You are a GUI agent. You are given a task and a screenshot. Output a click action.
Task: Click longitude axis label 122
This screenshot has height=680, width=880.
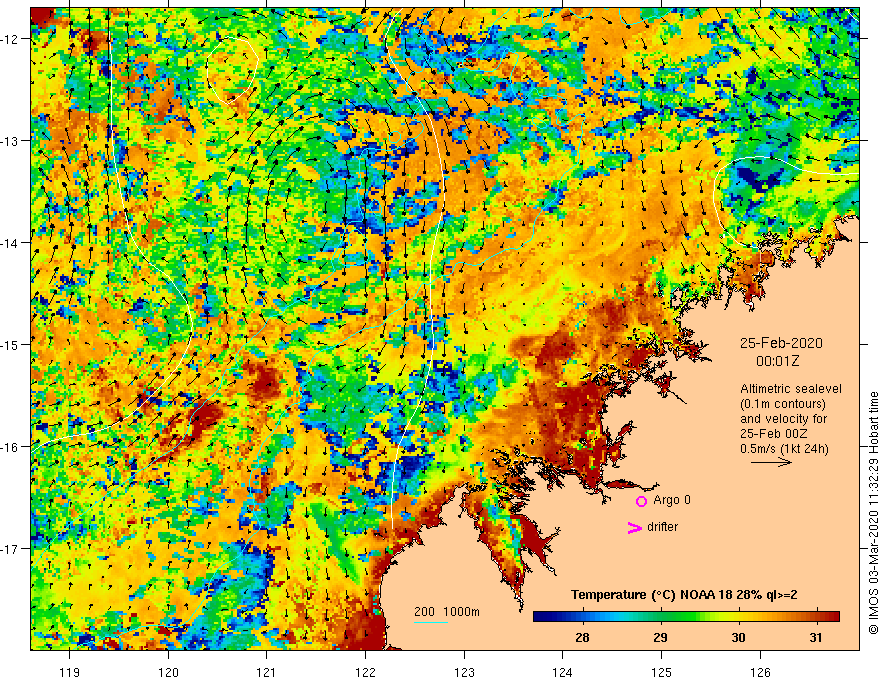click(365, 672)
